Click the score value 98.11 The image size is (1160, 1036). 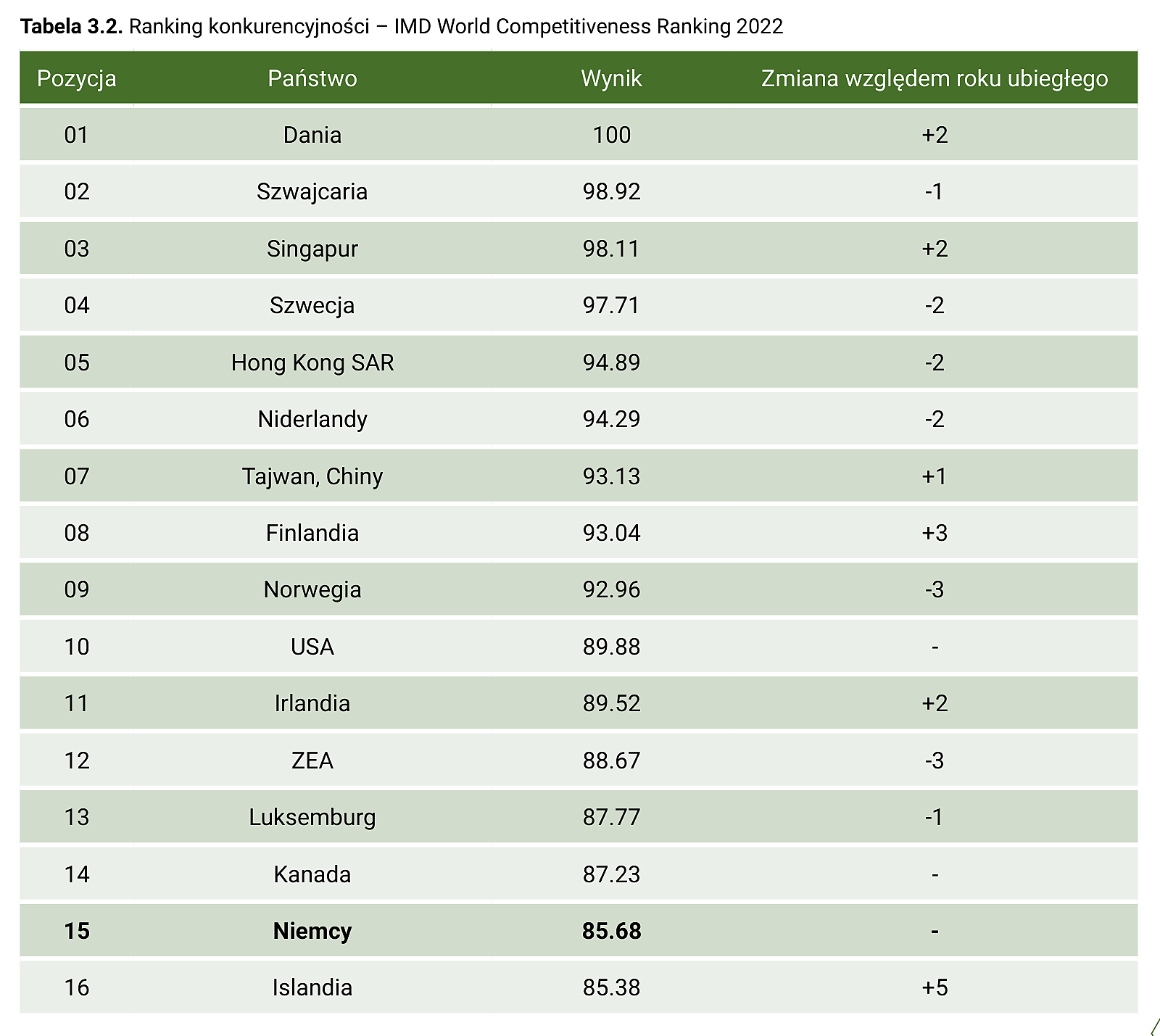[x=612, y=249]
